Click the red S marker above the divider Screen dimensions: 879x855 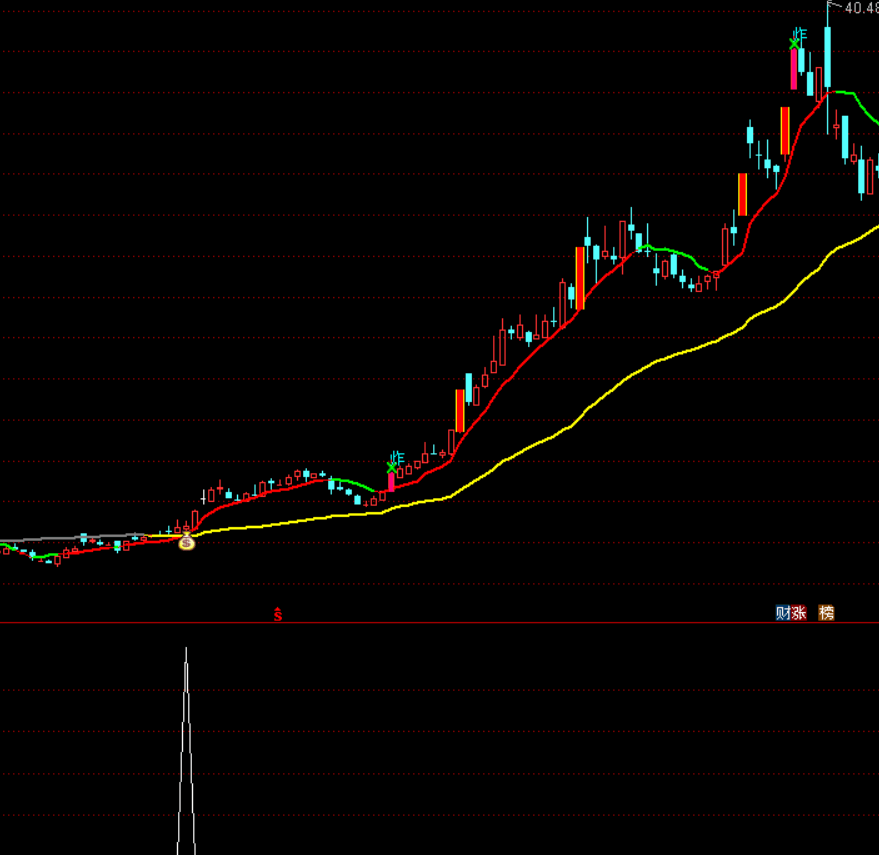[278, 614]
